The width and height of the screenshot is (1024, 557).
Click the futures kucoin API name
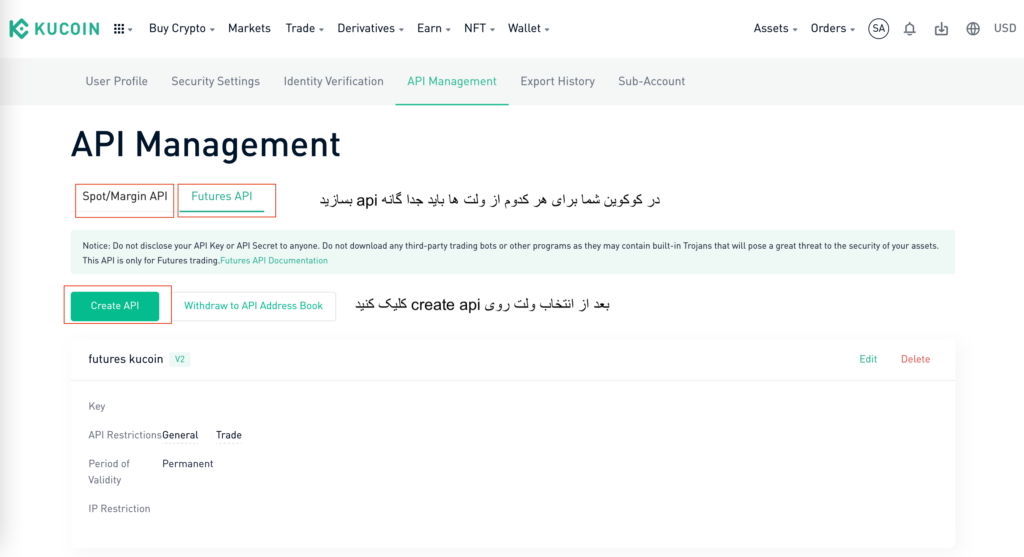click(125, 359)
